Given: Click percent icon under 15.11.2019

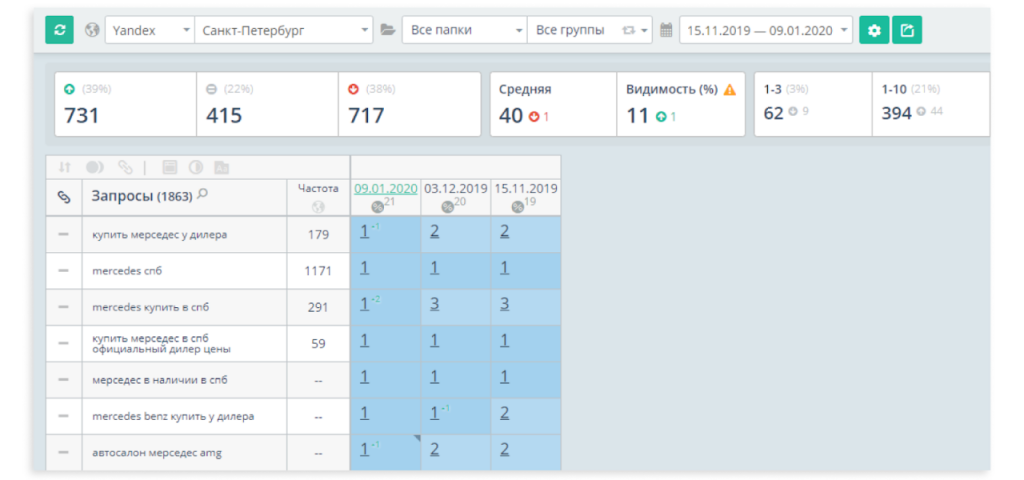Looking at the screenshot, I should [x=517, y=207].
